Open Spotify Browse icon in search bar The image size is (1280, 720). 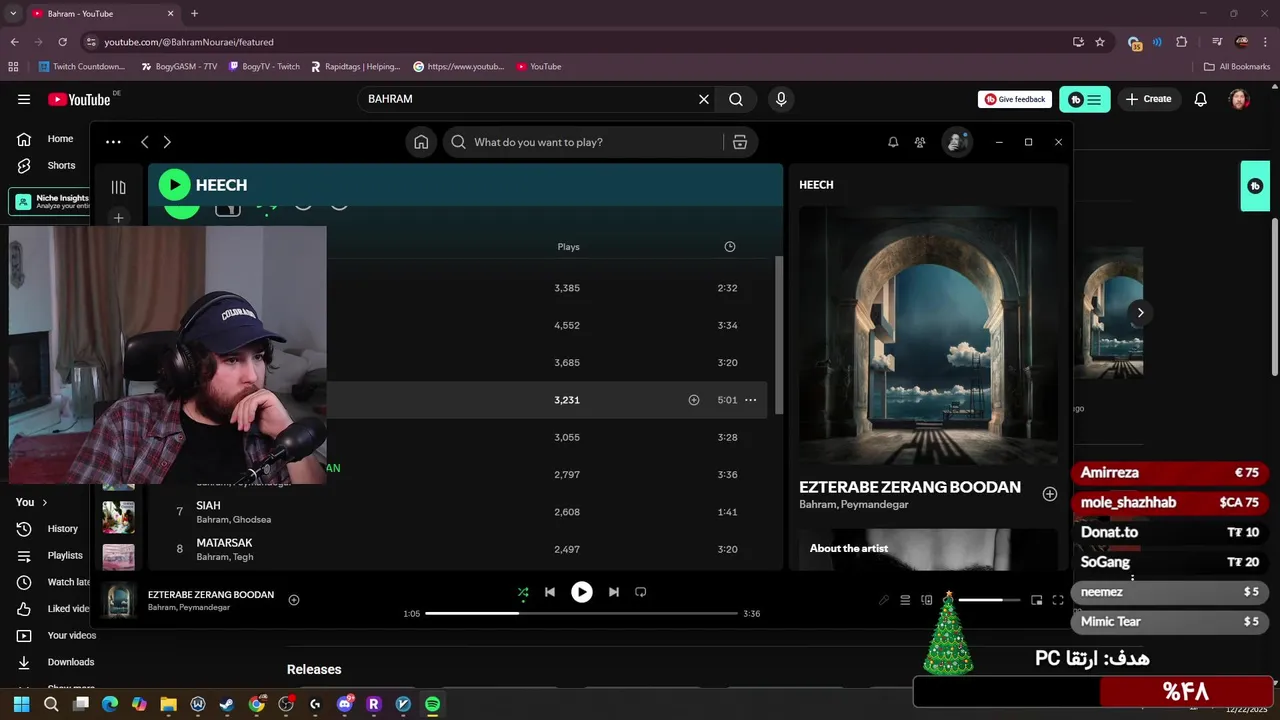click(x=740, y=142)
